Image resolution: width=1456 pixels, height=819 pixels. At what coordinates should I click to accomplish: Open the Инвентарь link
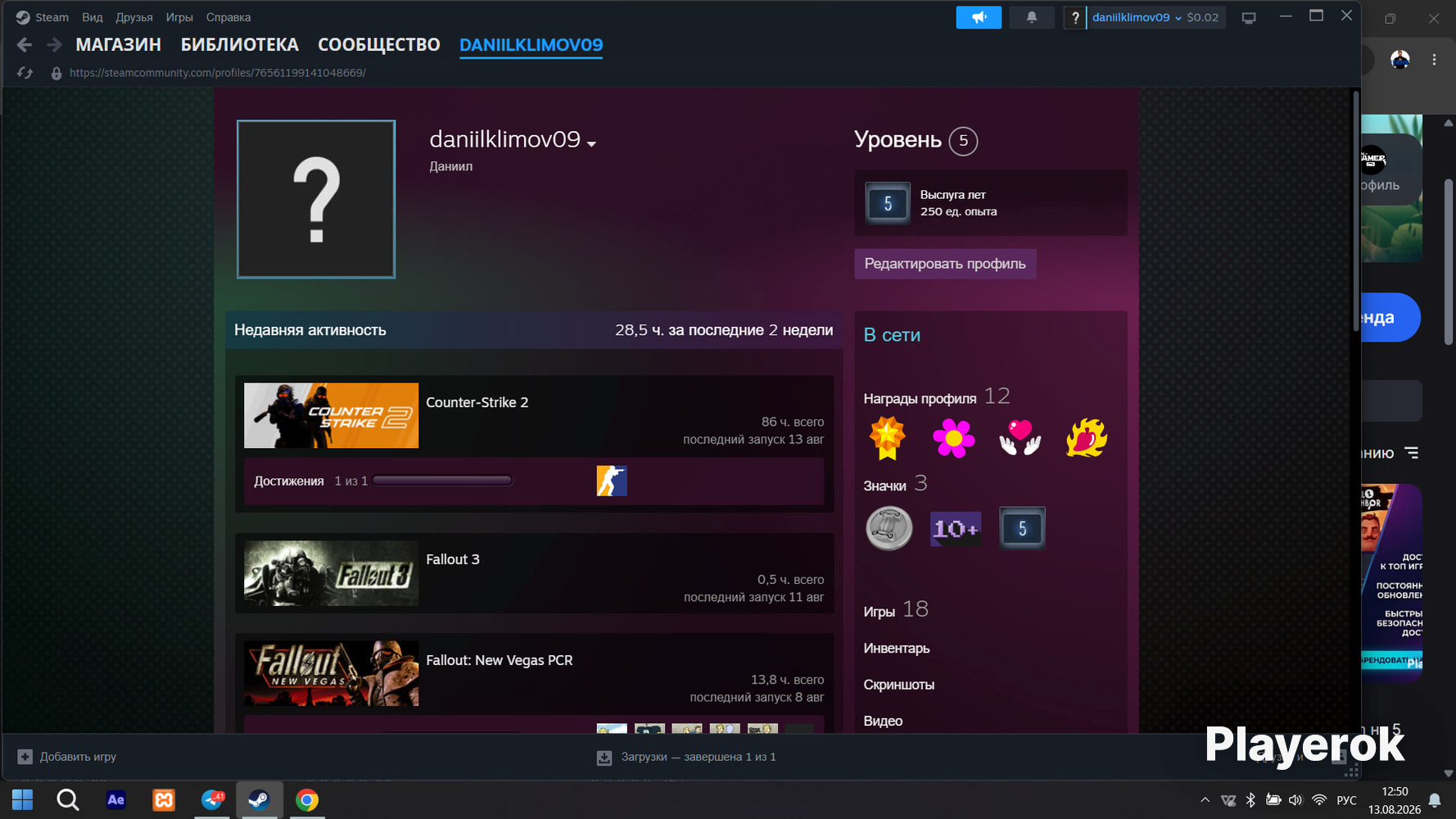[x=897, y=649]
